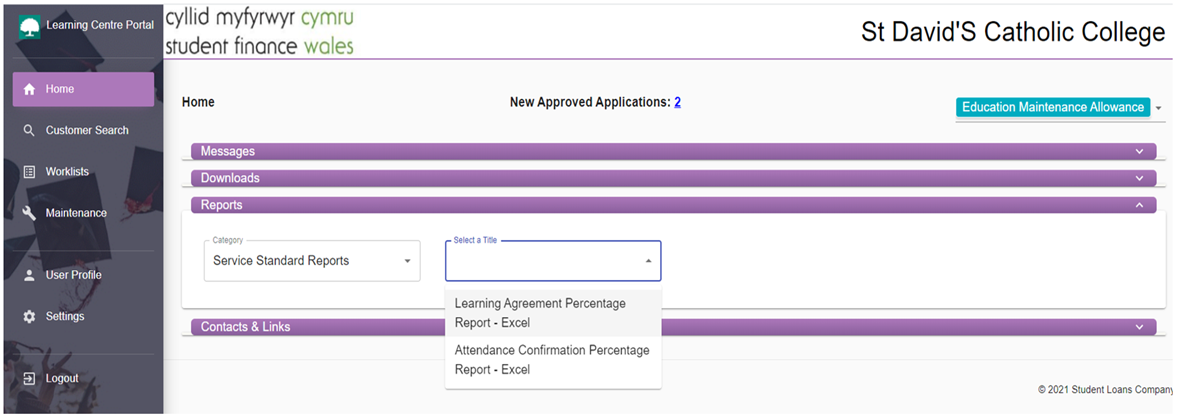Open the dropdown arrow beside Education Maintenance Allowance
Viewport: 1179px width, 418px height.
(x=1158, y=108)
